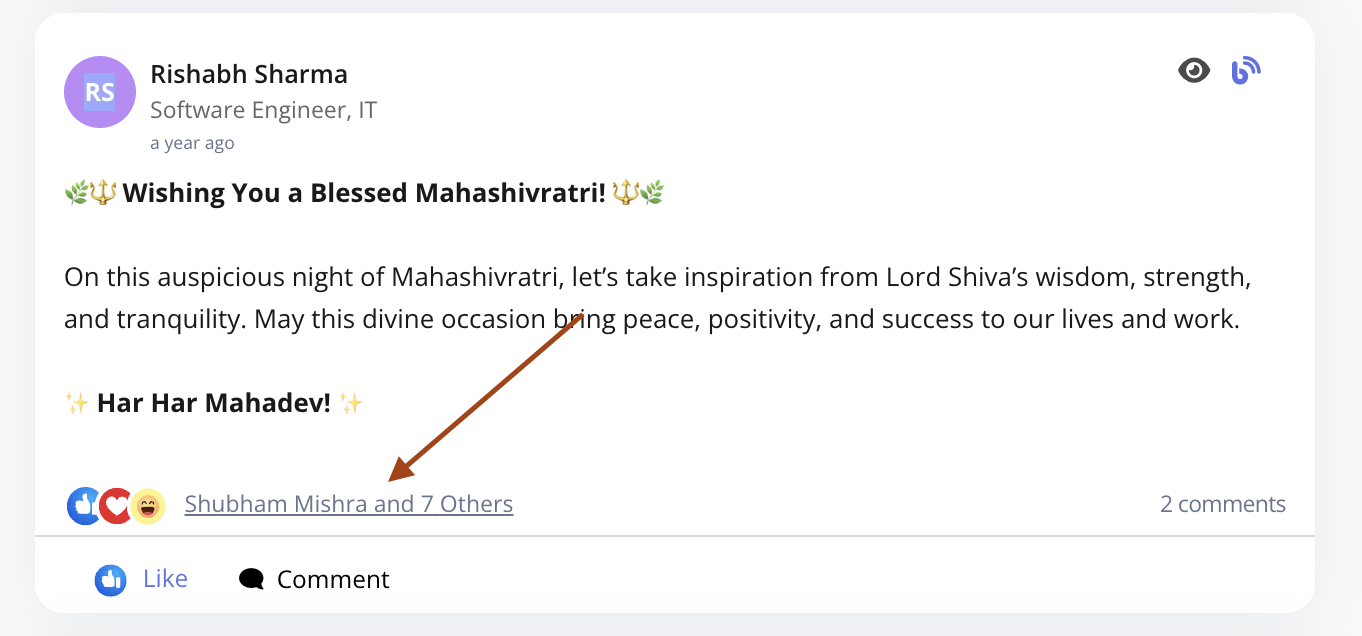Image resolution: width=1362 pixels, height=636 pixels.
Task: Click the laughing emoji reaction badge
Action: pos(147,506)
